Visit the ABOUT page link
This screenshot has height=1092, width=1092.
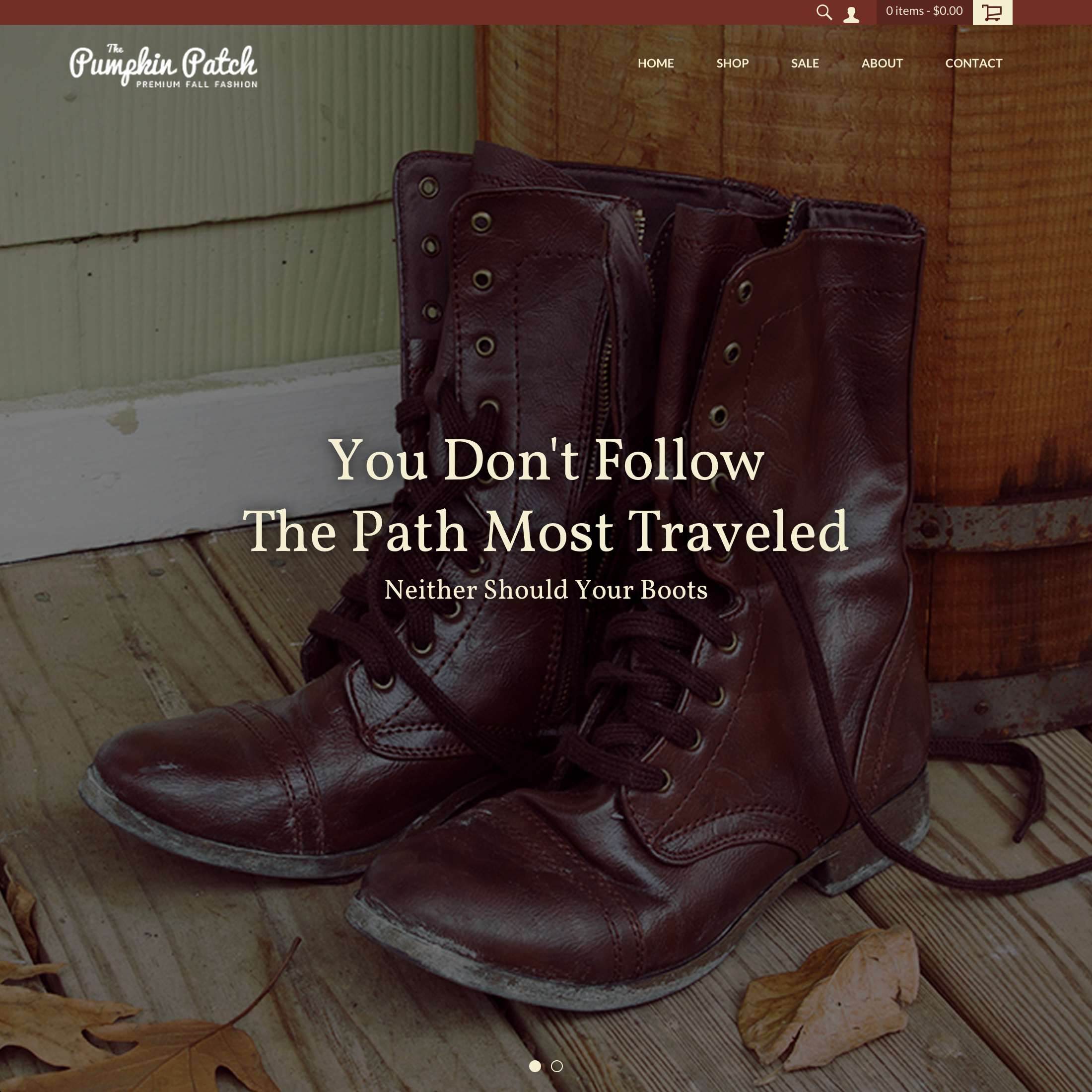[x=882, y=64]
